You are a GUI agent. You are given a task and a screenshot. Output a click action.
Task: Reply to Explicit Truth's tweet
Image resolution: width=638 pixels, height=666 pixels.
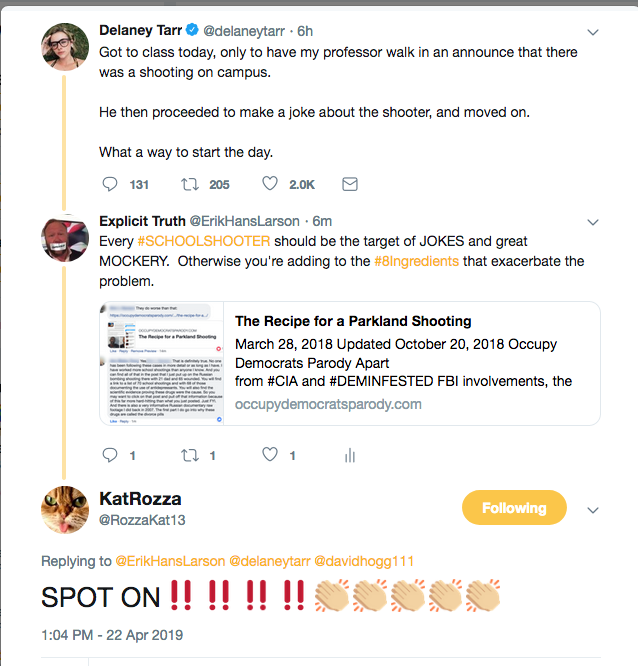(x=111, y=455)
